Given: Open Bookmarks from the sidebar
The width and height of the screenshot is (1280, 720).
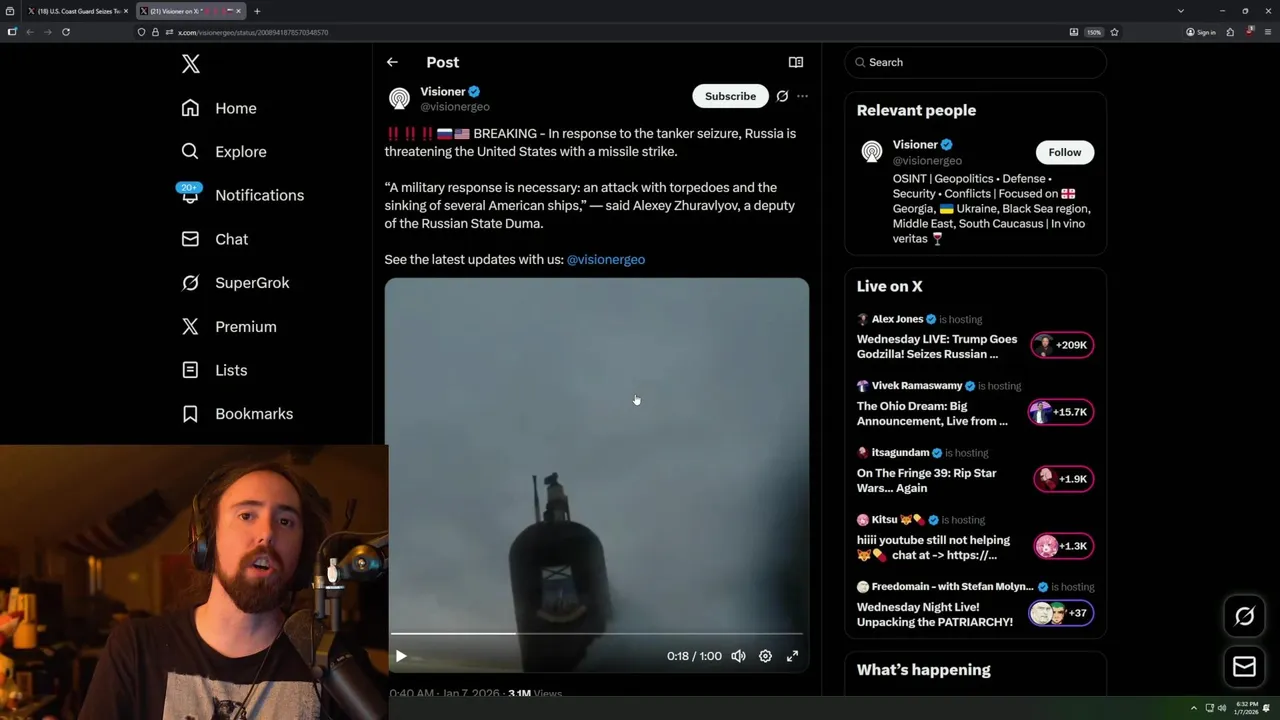Looking at the screenshot, I should (237, 414).
